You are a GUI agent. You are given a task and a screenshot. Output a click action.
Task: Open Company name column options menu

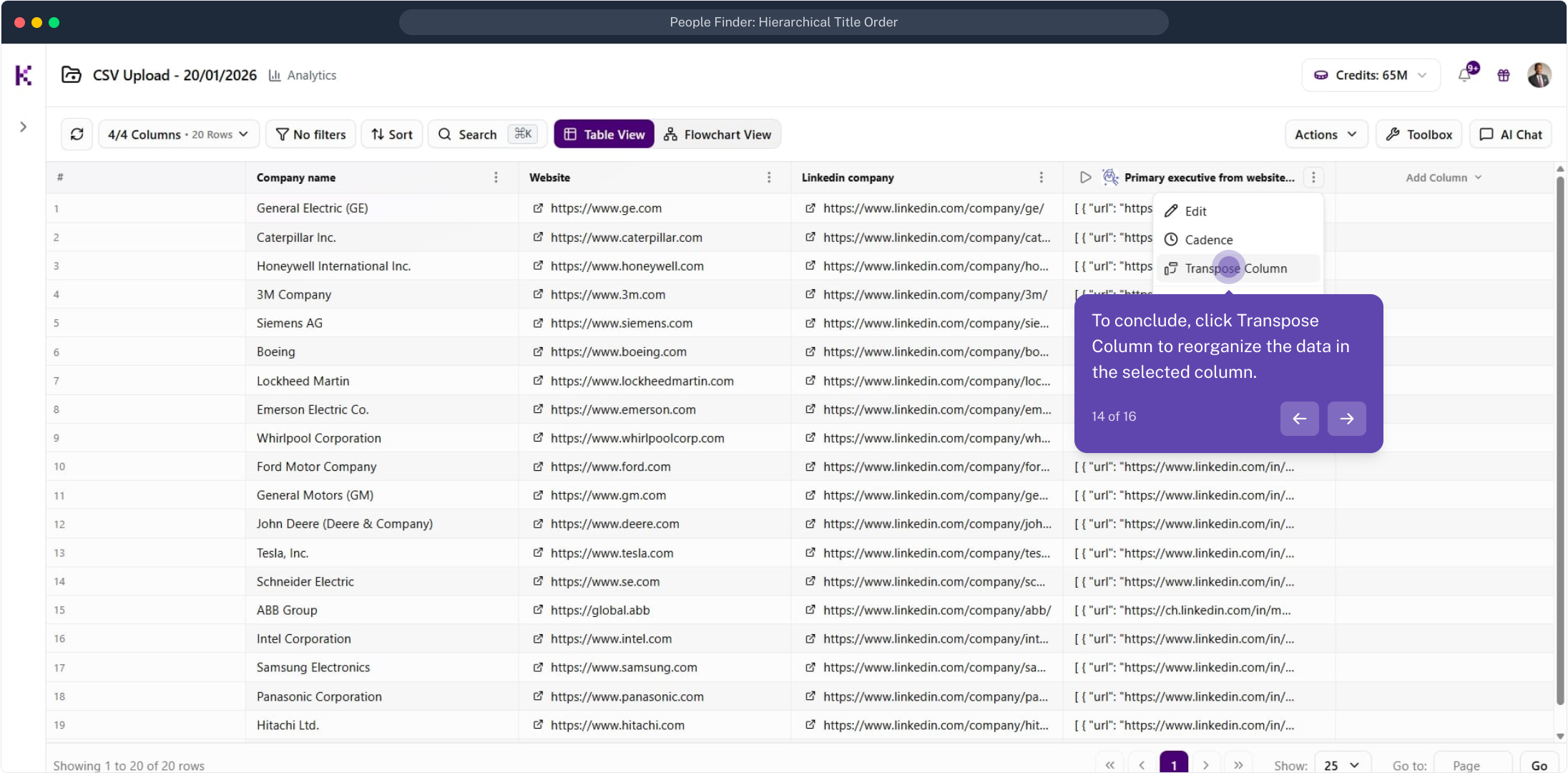click(496, 178)
